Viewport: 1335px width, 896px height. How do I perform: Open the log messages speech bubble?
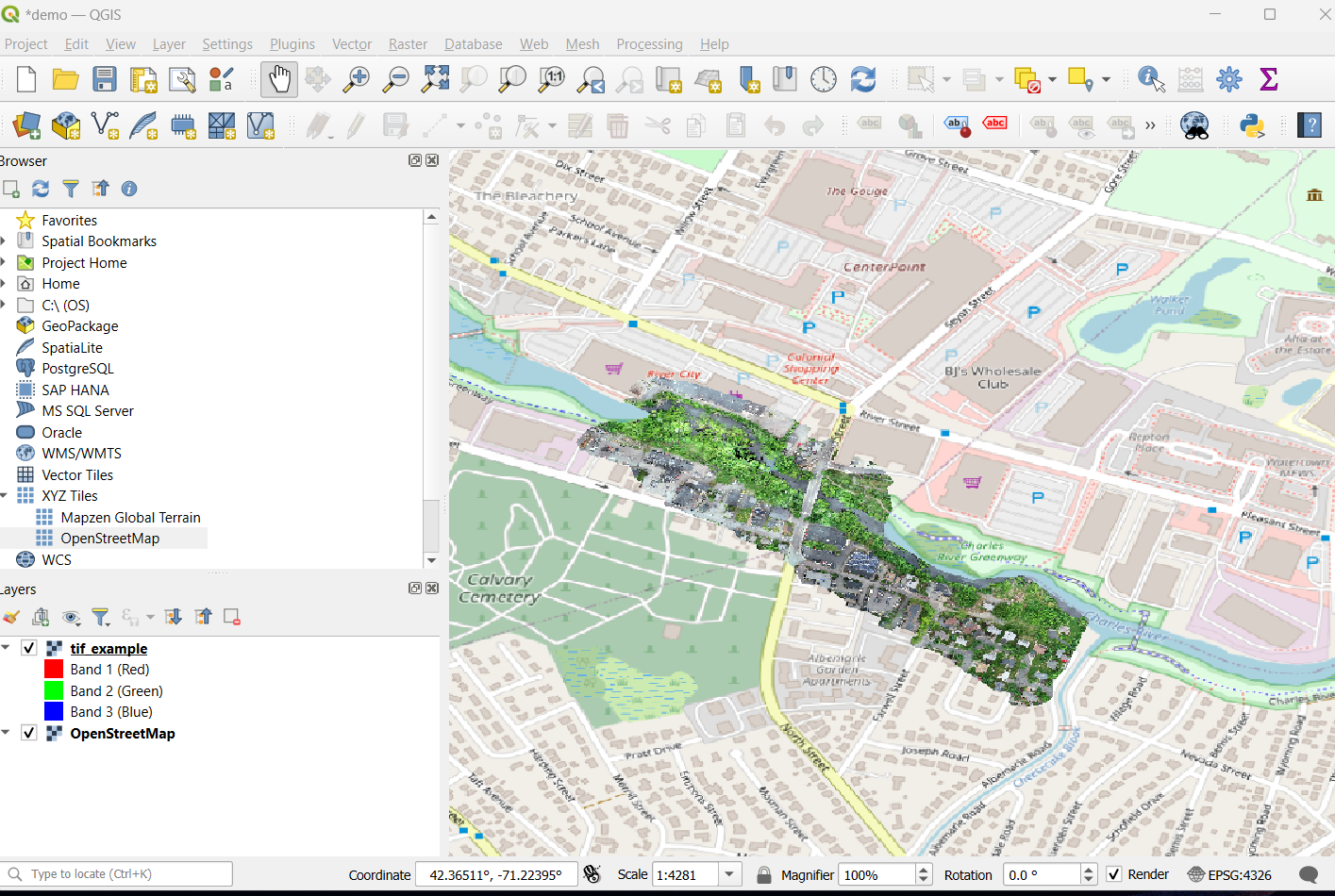1309,875
